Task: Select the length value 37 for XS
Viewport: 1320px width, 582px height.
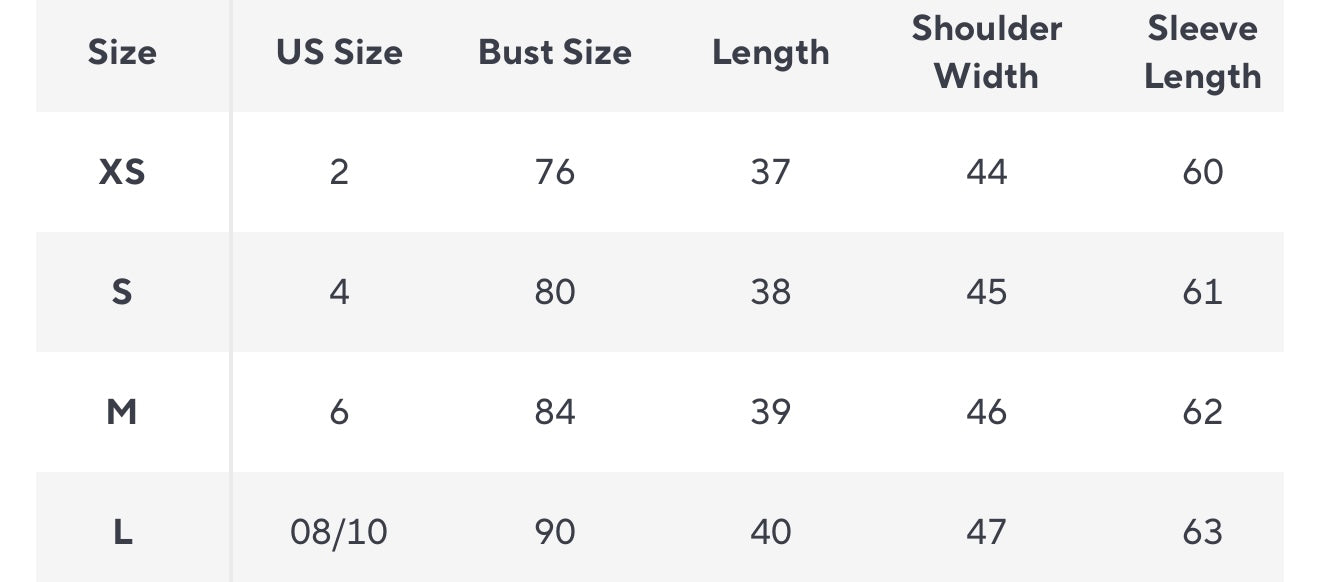Action: point(771,172)
